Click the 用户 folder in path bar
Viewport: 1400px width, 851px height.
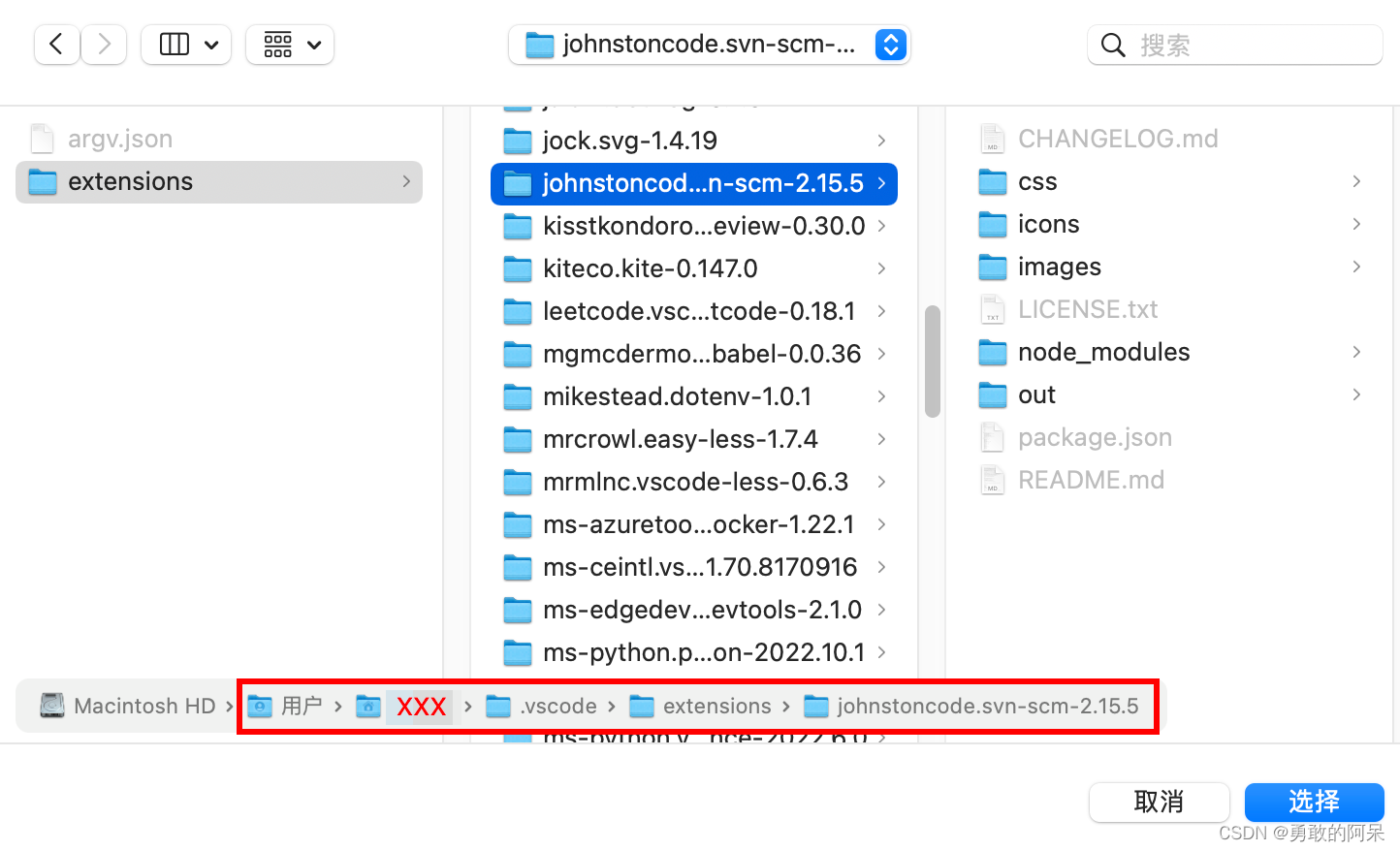click(x=285, y=706)
